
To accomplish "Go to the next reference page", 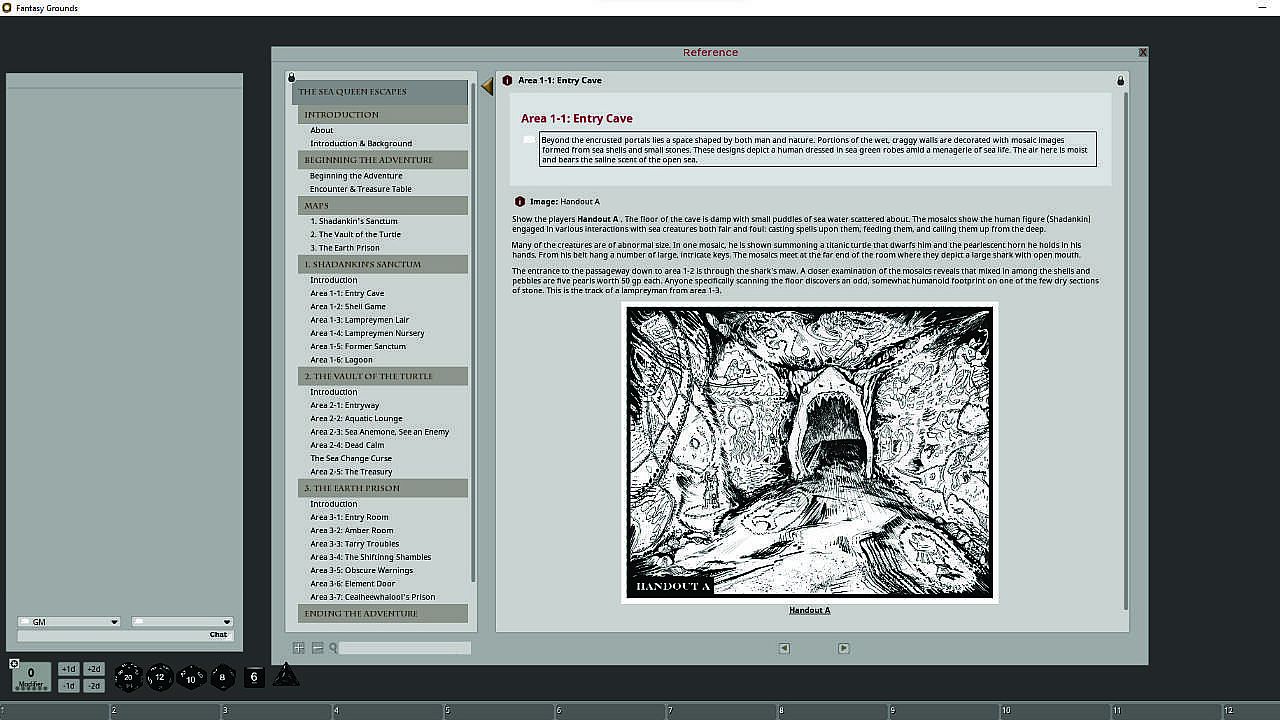I will click(x=843, y=648).
